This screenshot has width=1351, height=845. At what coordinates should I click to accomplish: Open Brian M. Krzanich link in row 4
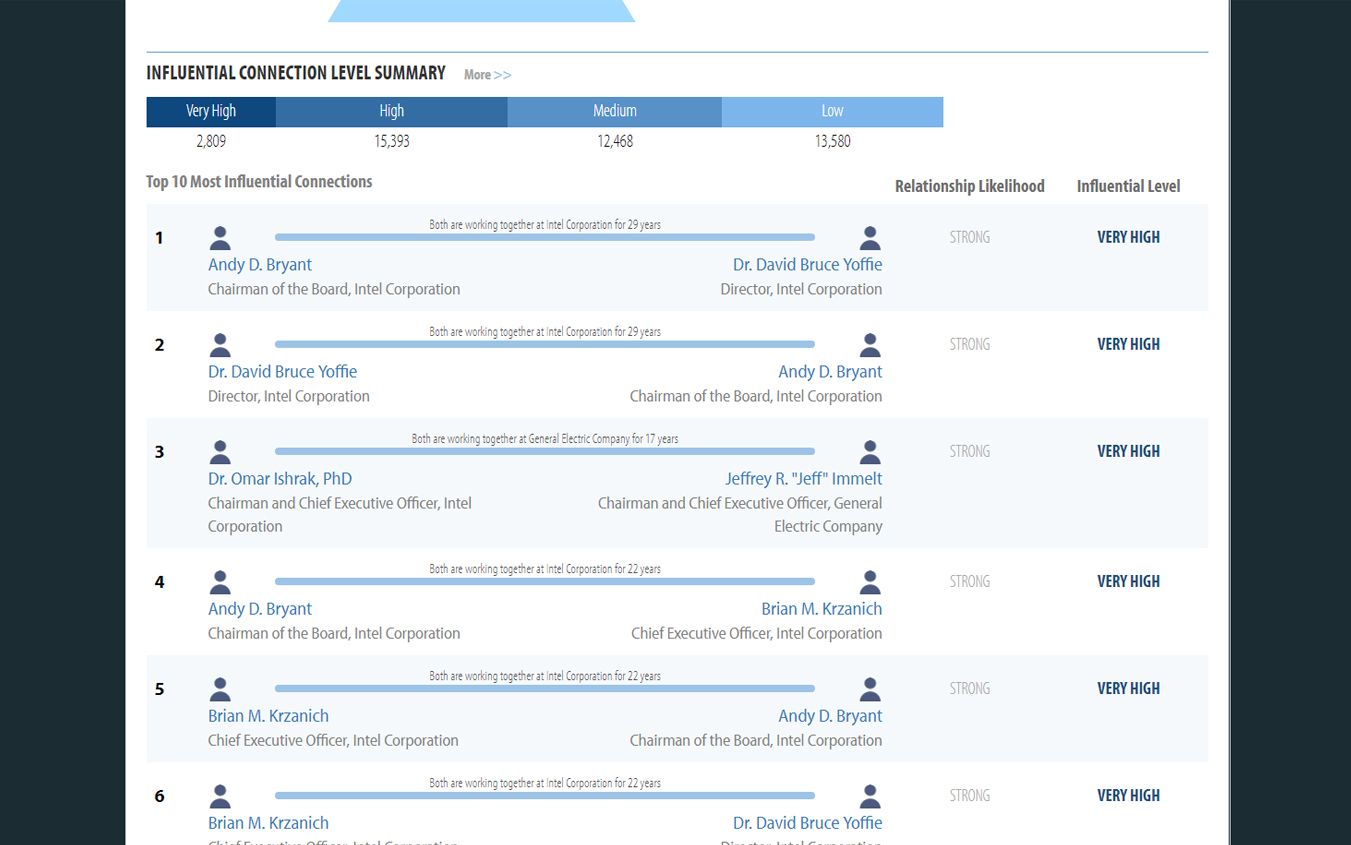tap(822, 609)
